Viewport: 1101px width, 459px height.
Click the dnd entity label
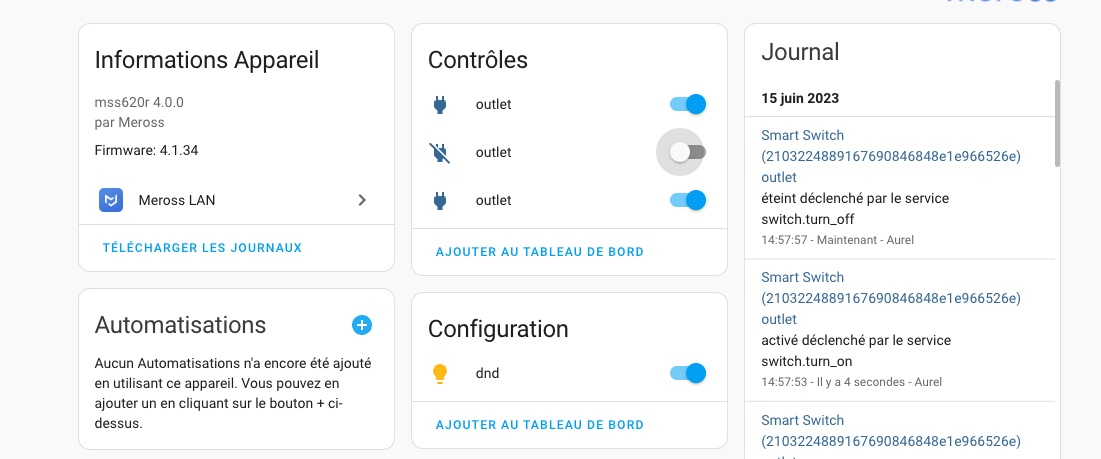click(487, 373)
